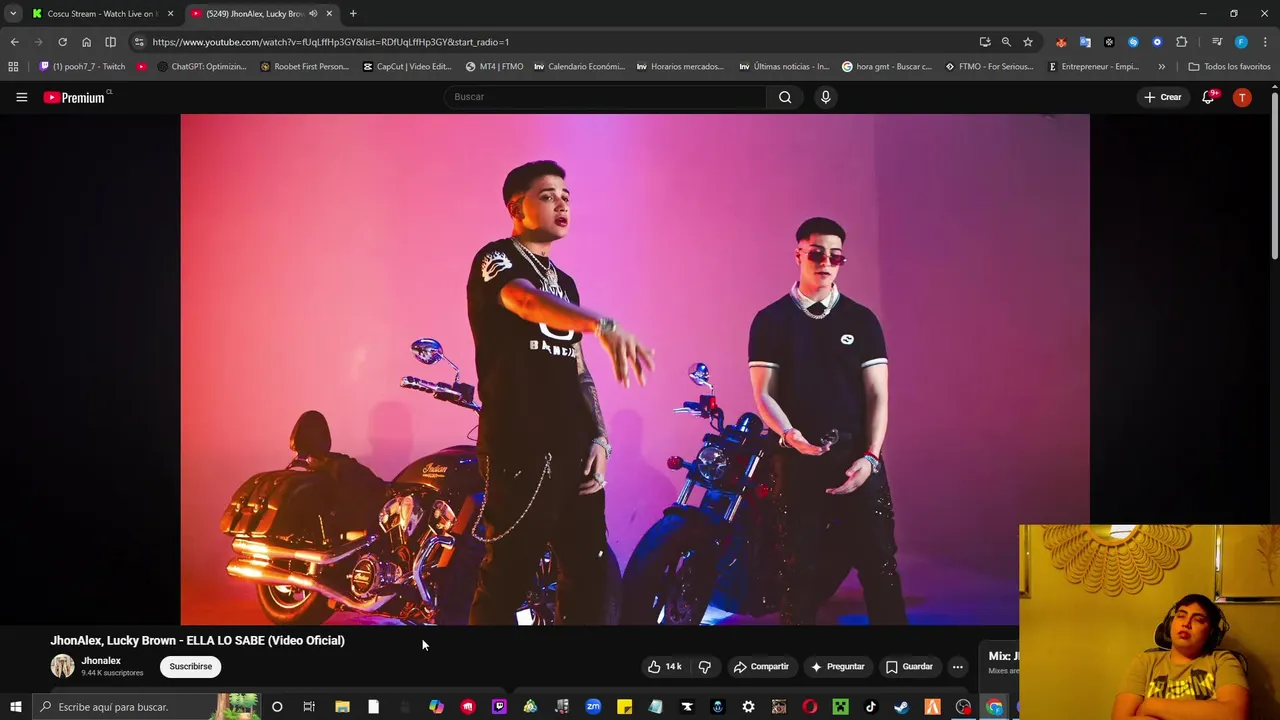1280x720 pixels.
Task: Open the YouTube hamburger guide menu
Action: pyautogui.click(x=21, y=97)
